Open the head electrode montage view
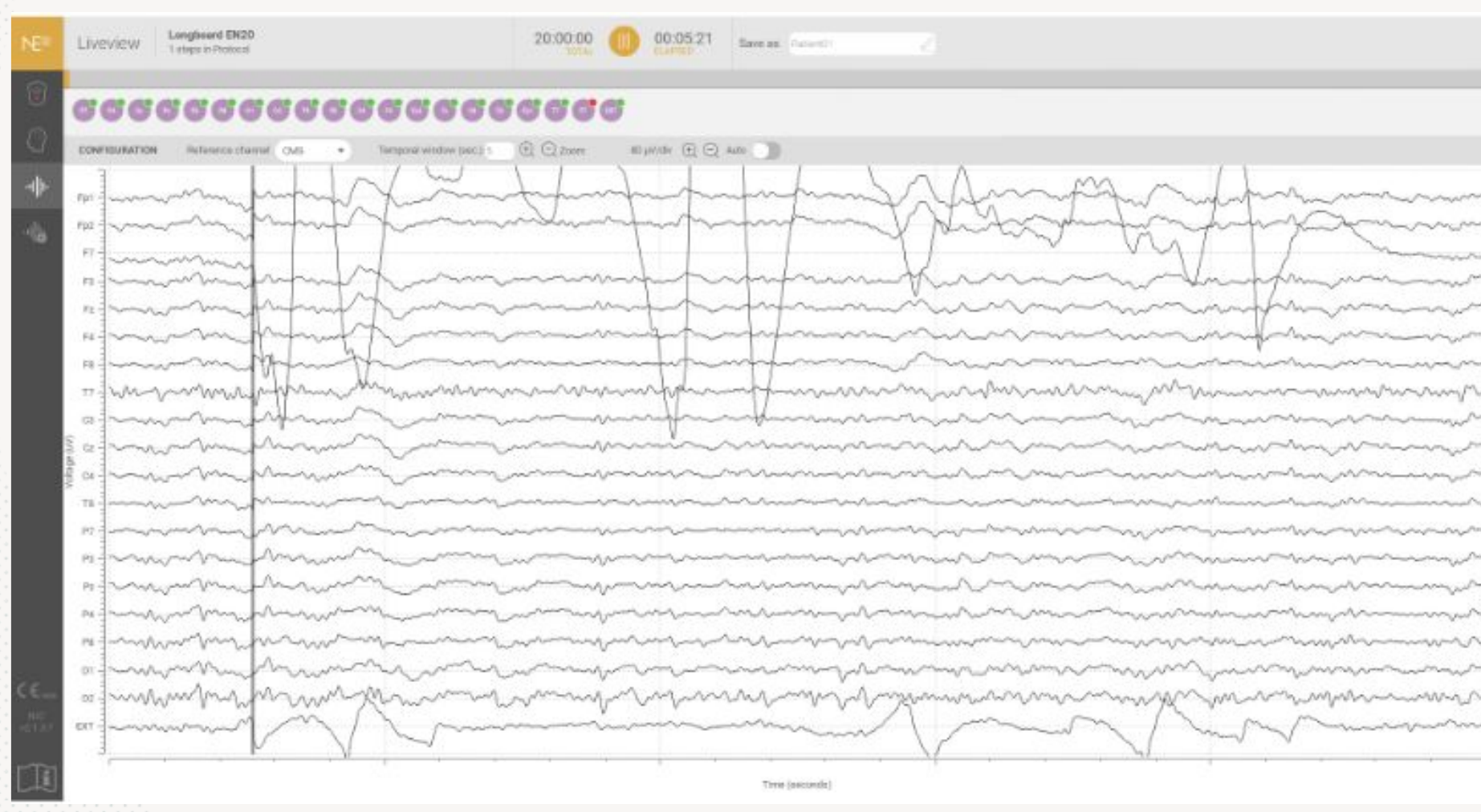Screen dimensions: 1481x812 pos(37,140)
